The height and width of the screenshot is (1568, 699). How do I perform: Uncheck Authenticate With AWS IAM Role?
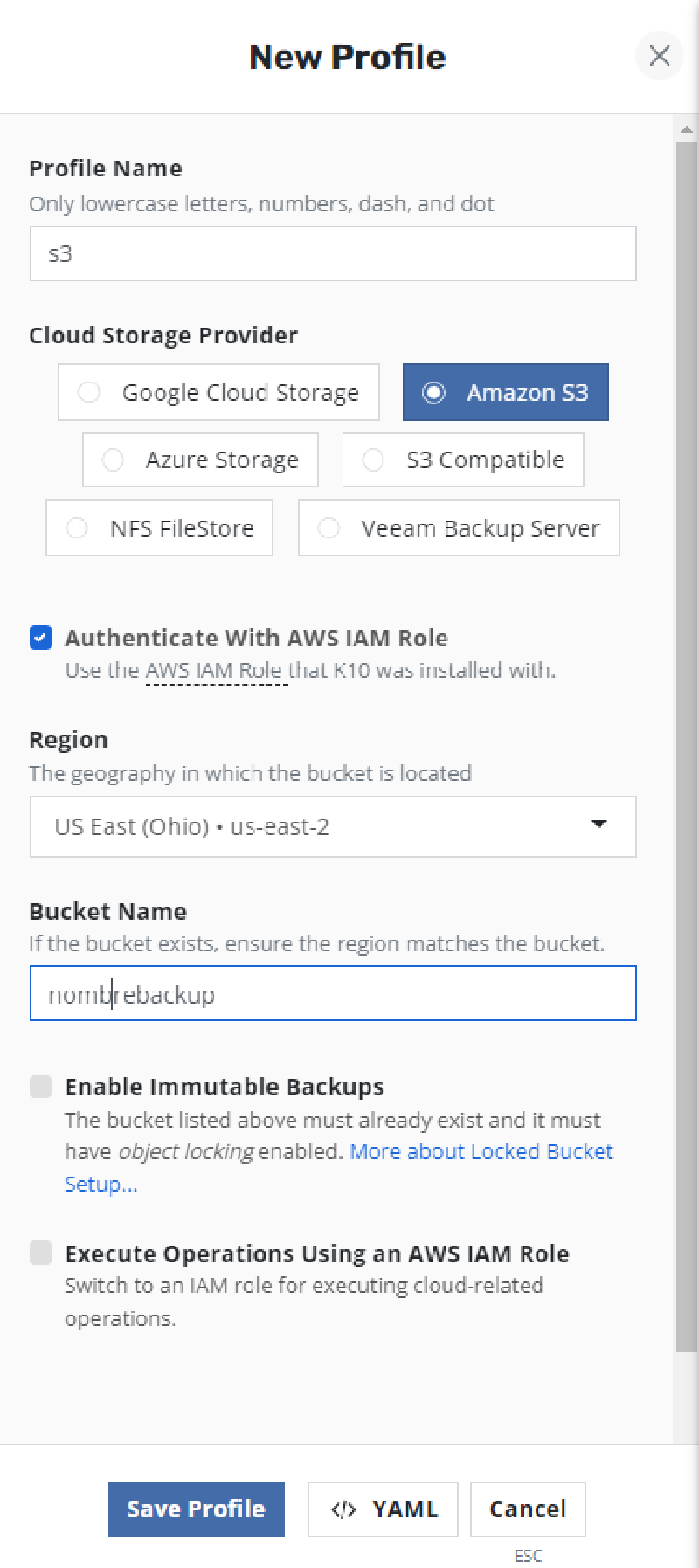coord(41,638)
